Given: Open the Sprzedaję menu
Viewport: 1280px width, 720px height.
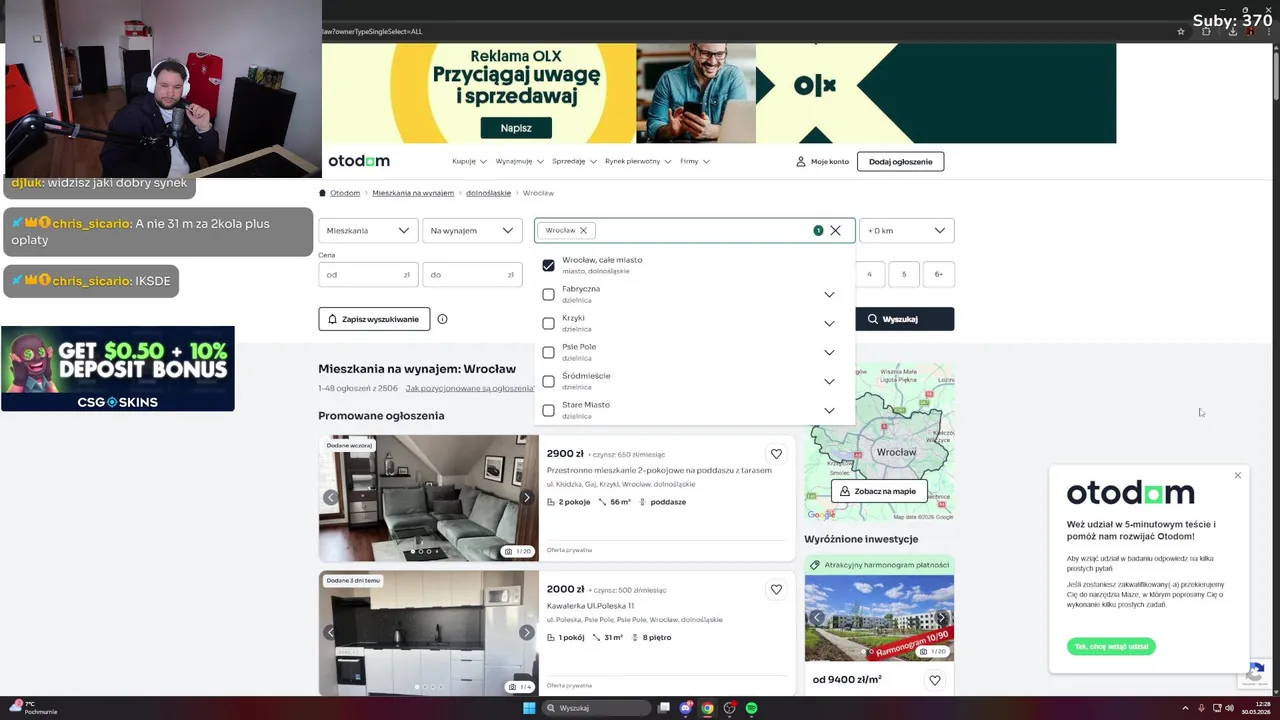Looking at the screenshot, I should tap(574, 161).
